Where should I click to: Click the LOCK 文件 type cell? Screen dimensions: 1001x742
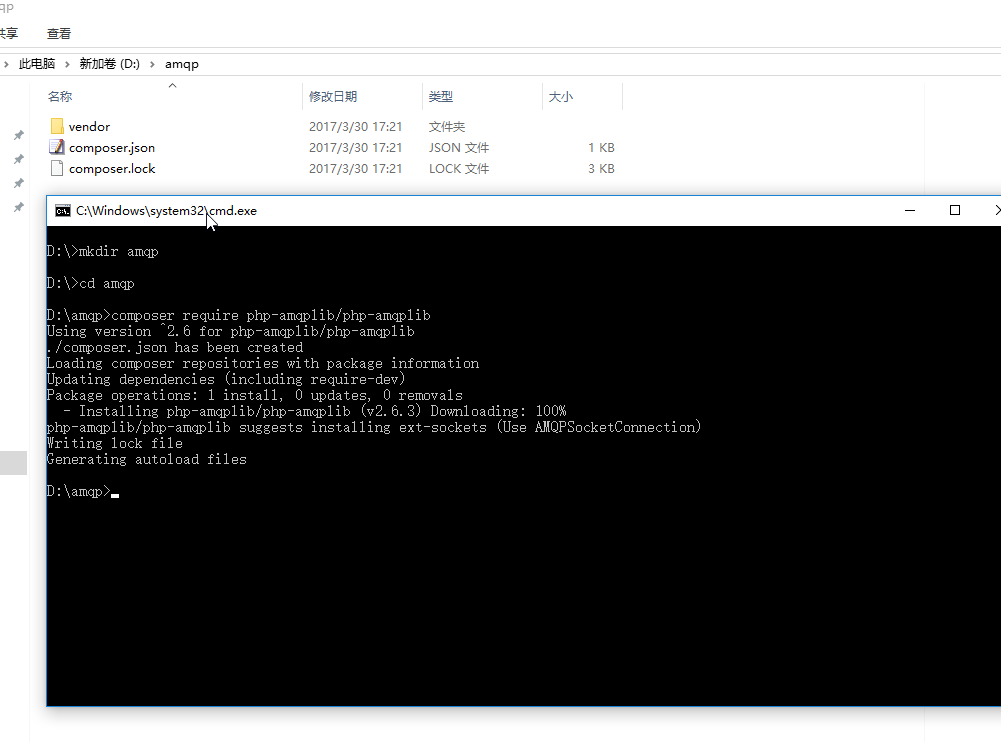[x=459, y=169]
